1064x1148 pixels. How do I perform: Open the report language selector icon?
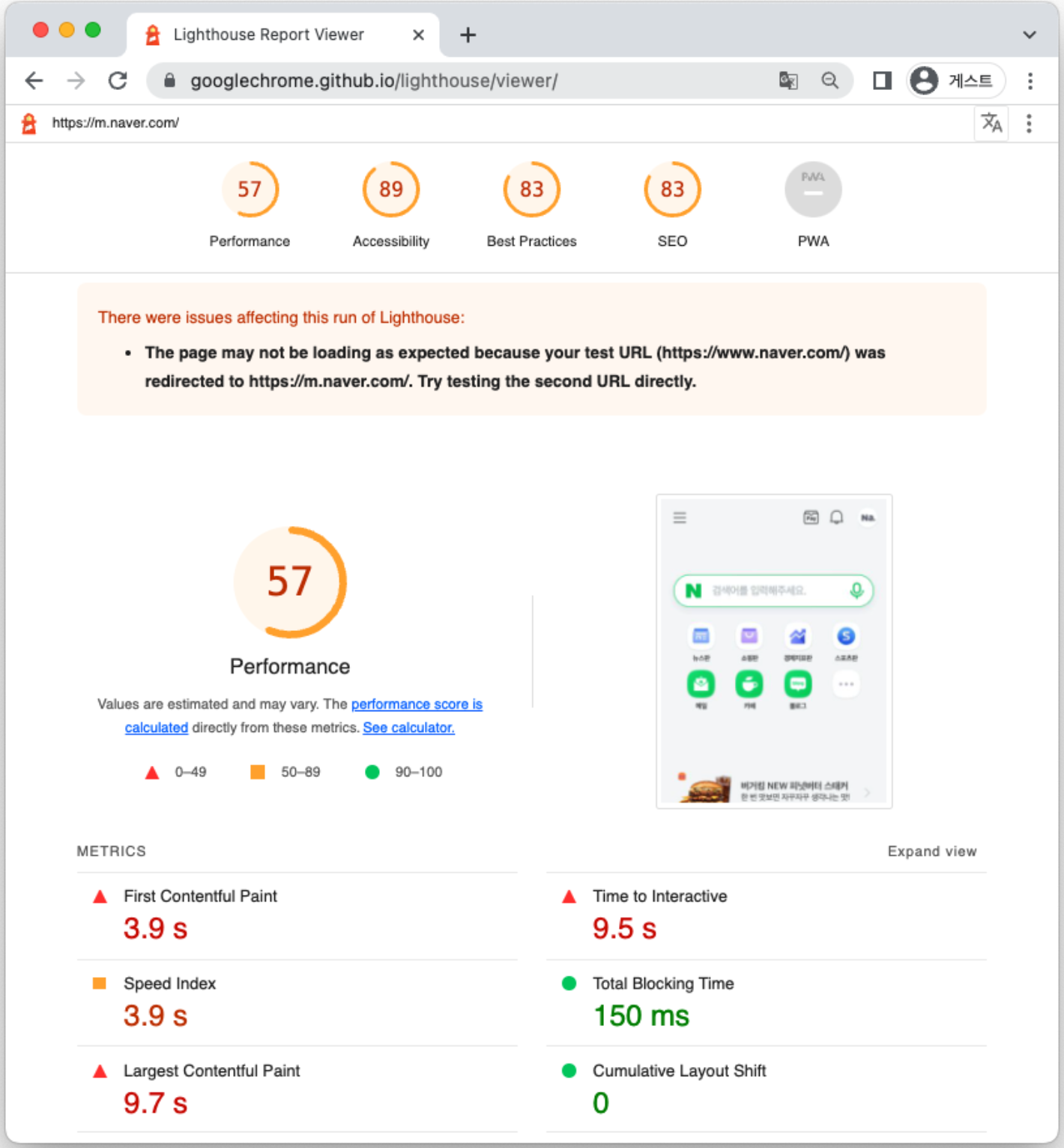[x=991, y=123]
